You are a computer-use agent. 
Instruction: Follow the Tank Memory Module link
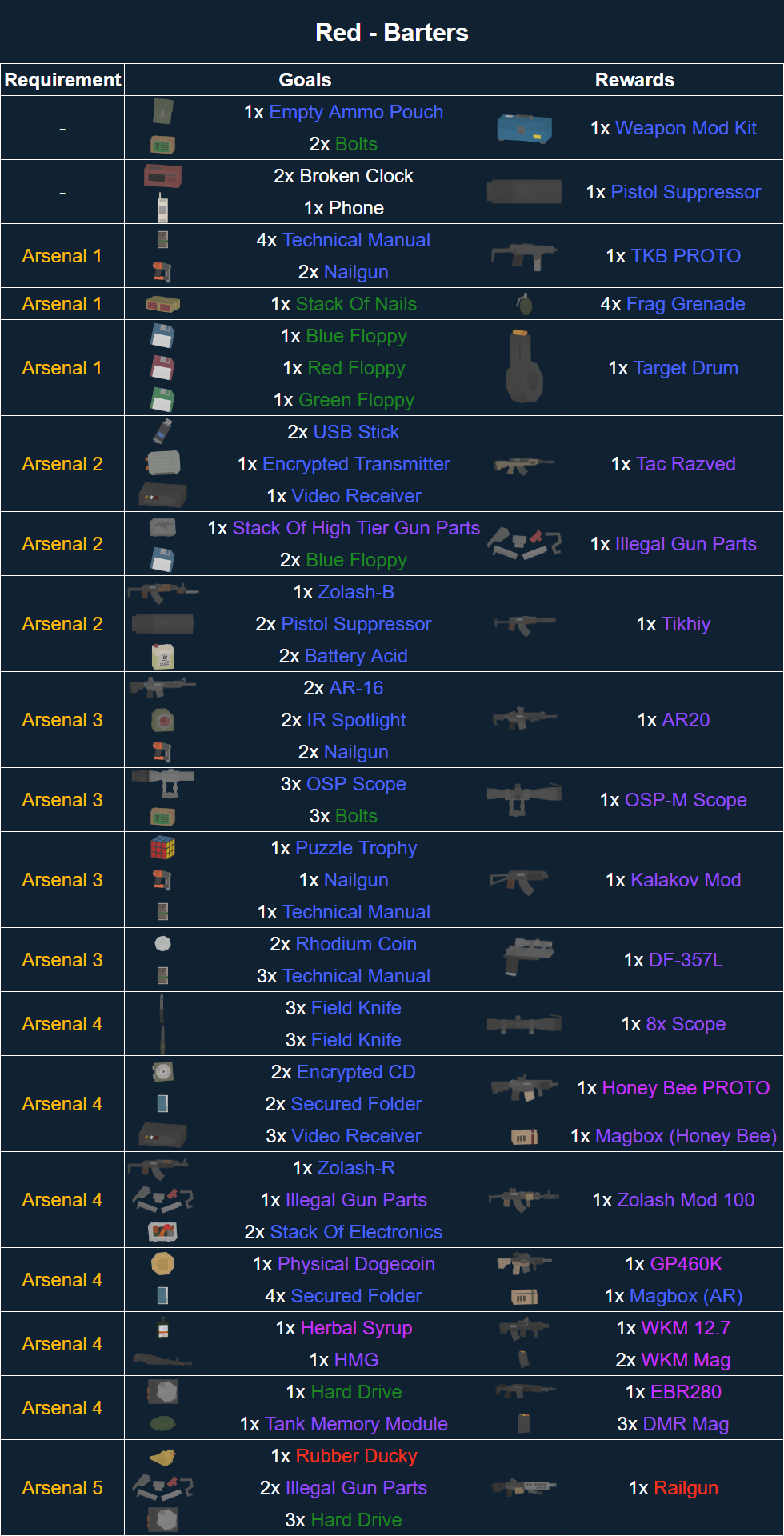pos(356,1424)
